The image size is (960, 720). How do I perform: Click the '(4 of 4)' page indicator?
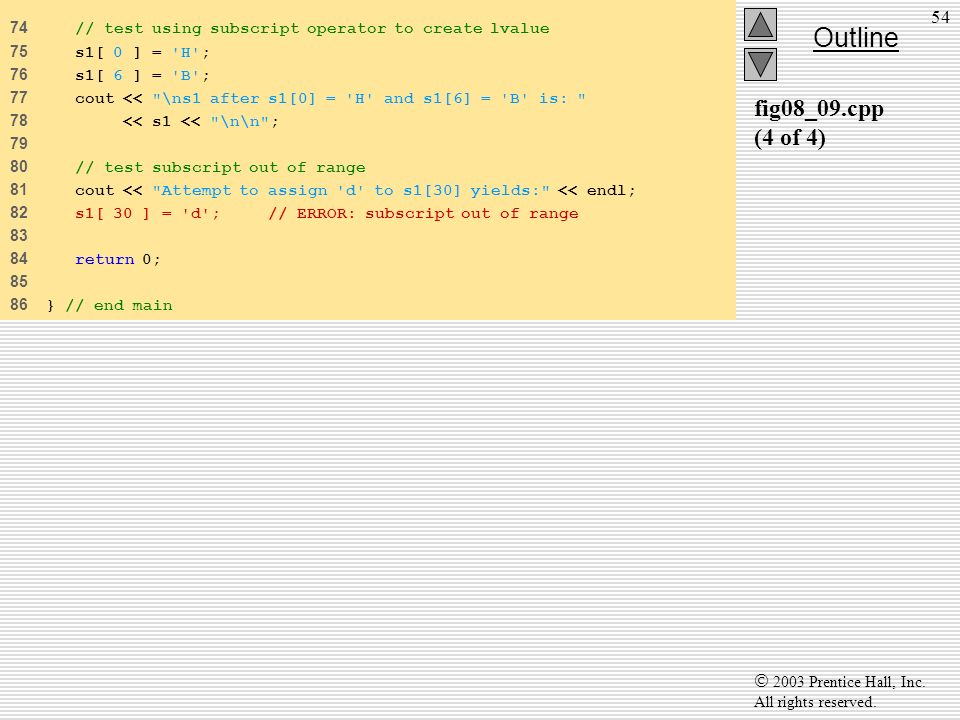point(790,138)
